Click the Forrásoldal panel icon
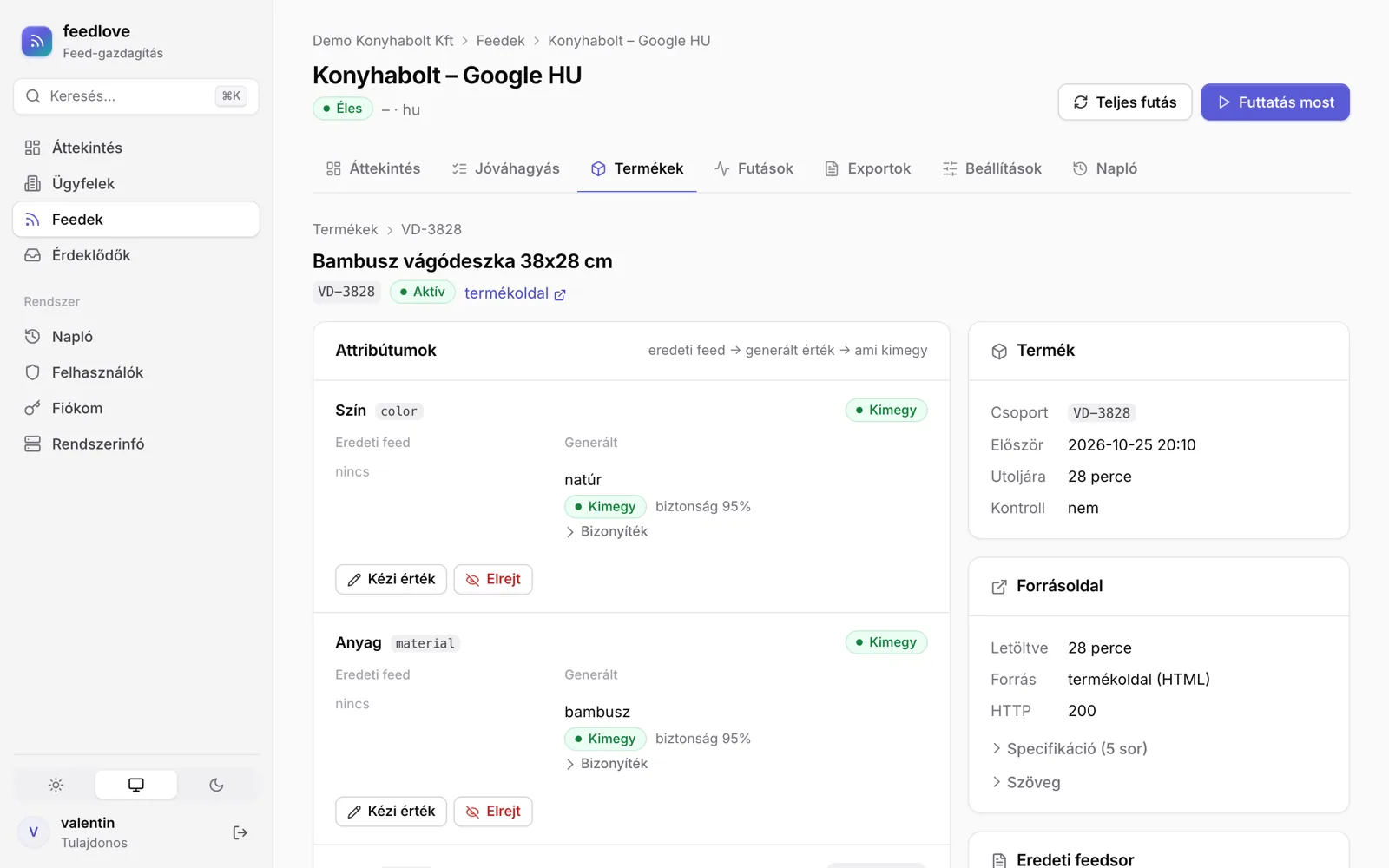 (999, 587)
